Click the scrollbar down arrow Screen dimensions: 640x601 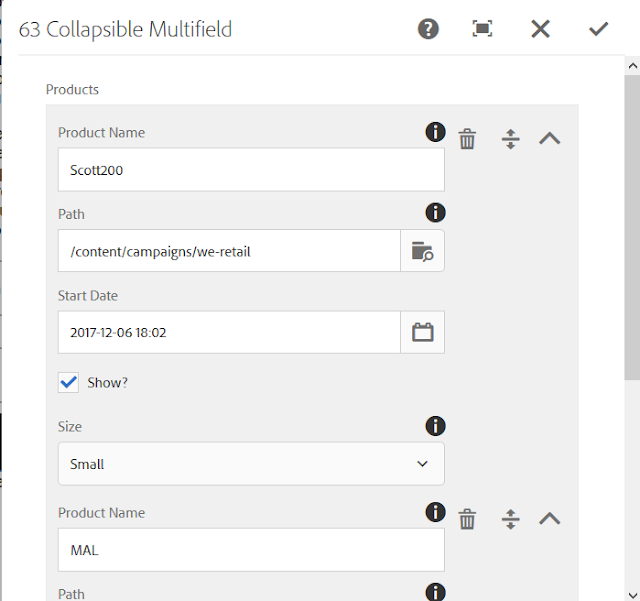[633, 594]
